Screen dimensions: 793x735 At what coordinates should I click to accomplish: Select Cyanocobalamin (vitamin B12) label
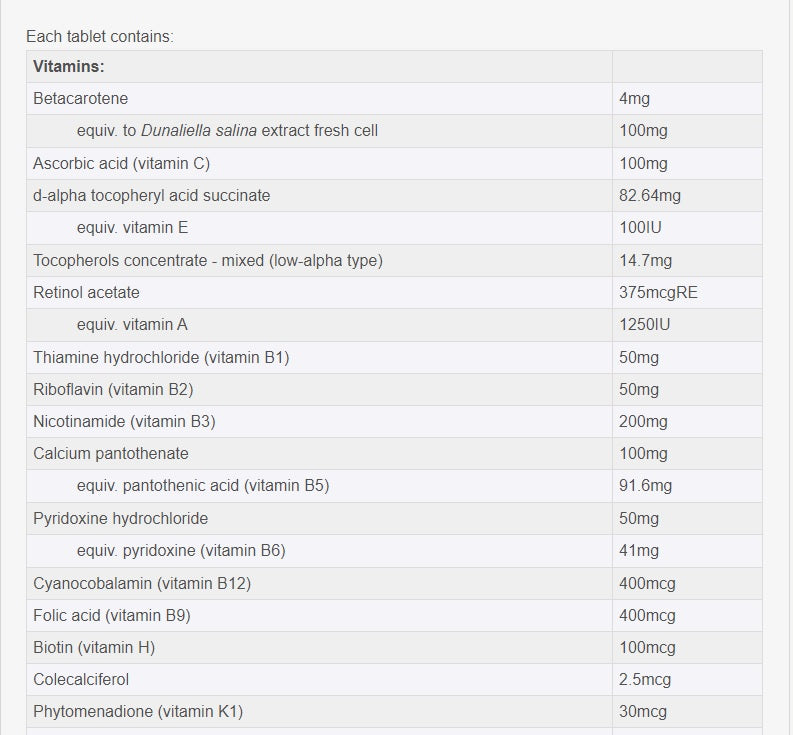point(142,583)
